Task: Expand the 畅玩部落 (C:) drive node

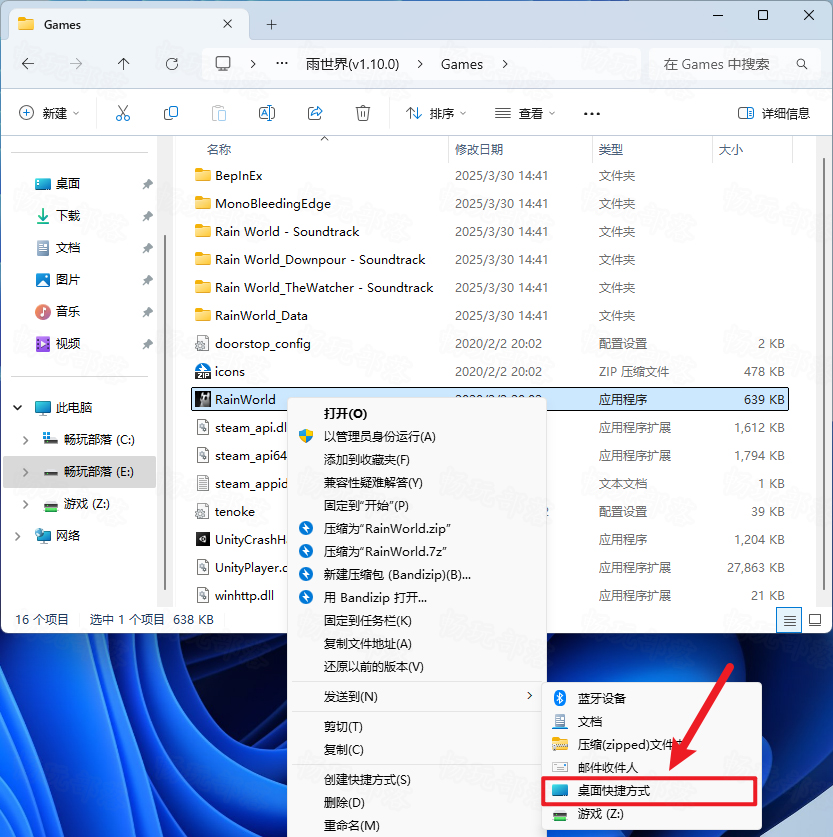Action: [25, 440]
